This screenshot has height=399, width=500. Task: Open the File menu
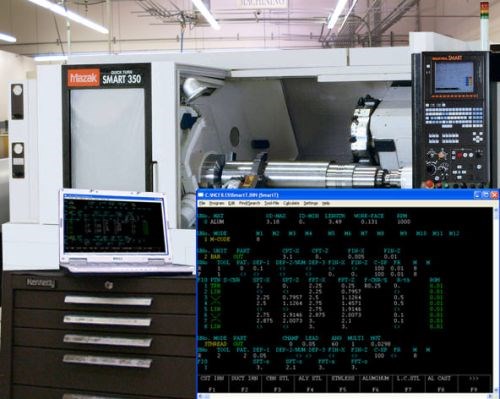(x=202, y=203)
